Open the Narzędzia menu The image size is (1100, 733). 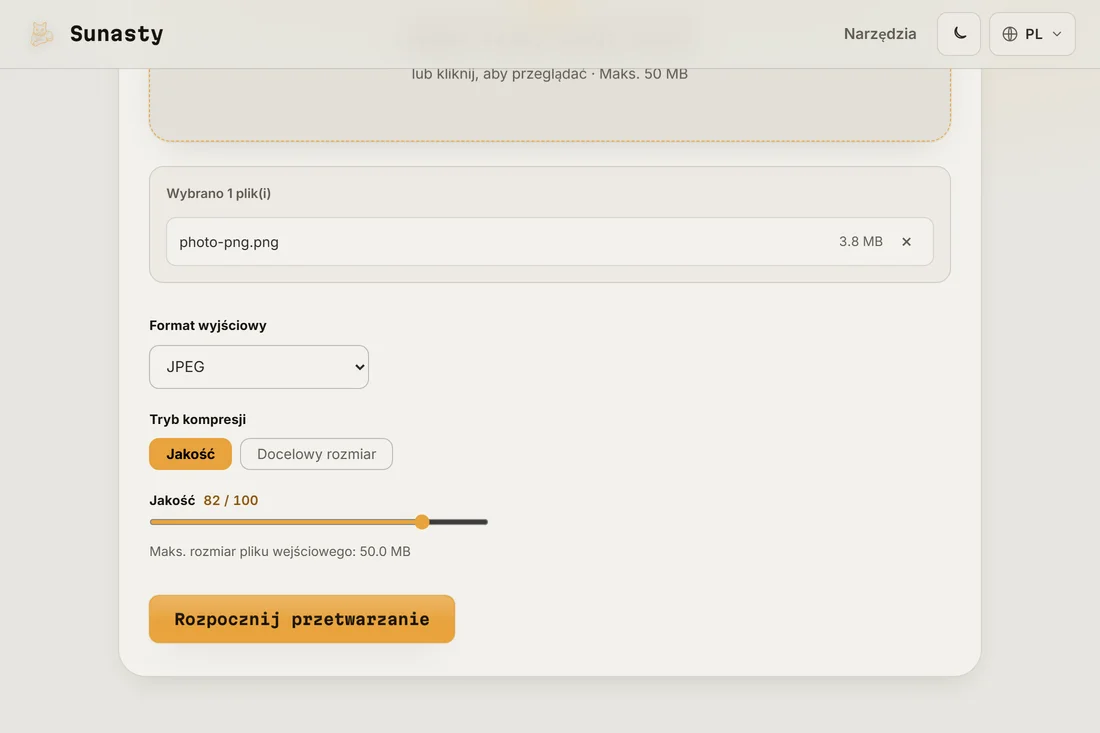click(x=880, y=34)
